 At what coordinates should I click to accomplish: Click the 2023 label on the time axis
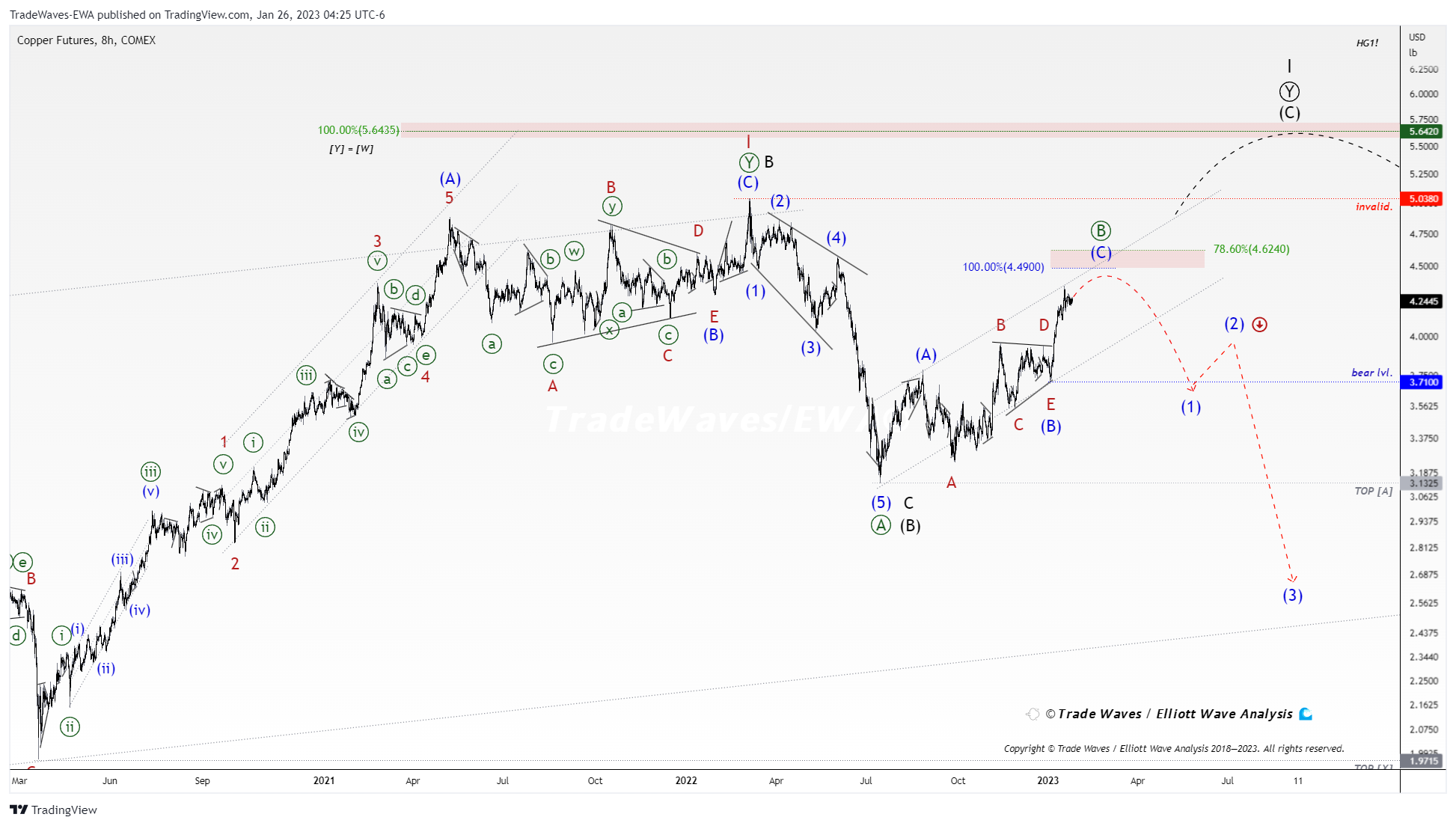1048,780
